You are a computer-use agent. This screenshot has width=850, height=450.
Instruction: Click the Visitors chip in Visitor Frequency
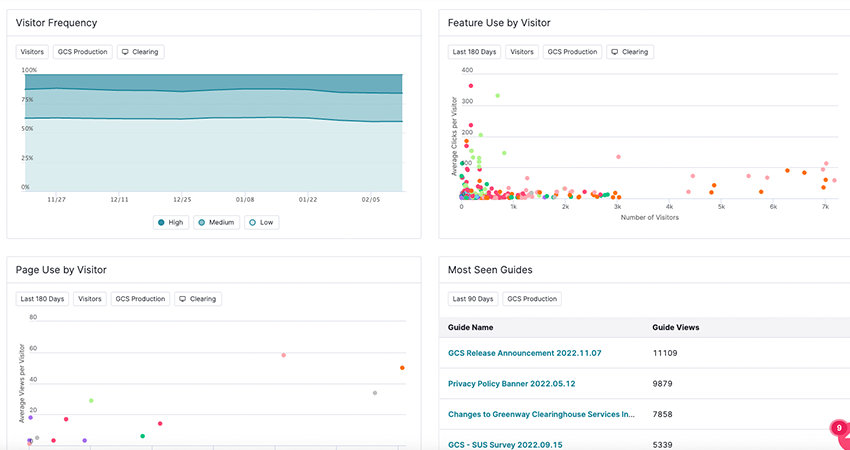(33, 52)
